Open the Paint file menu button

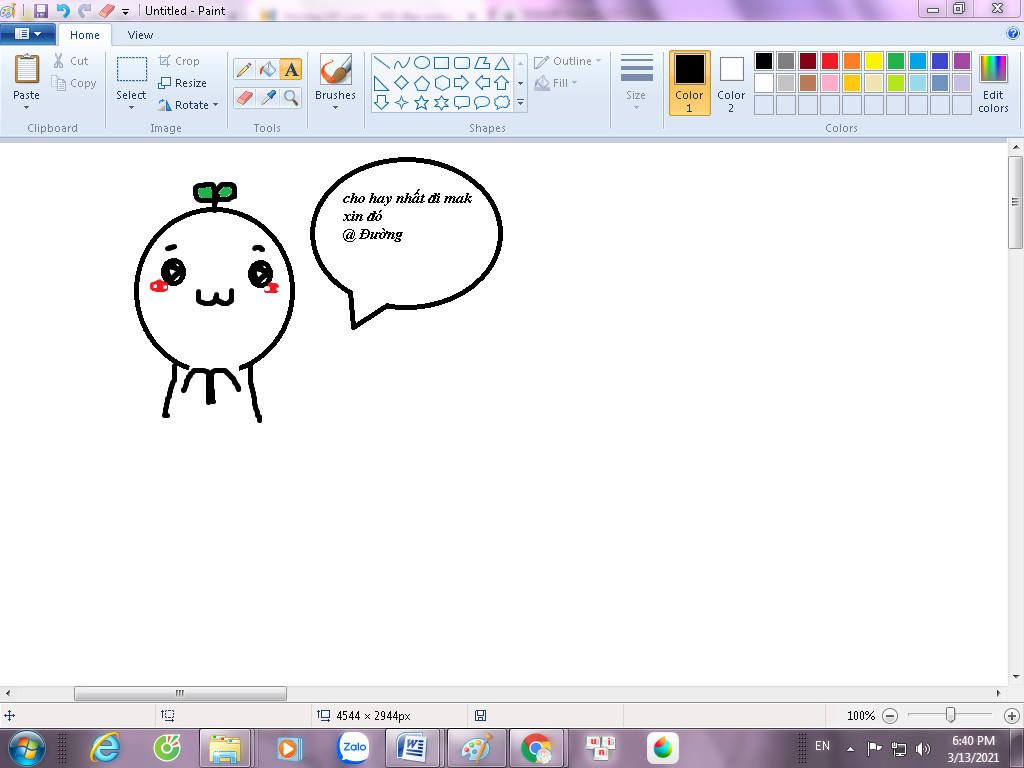tap(27, 33)
